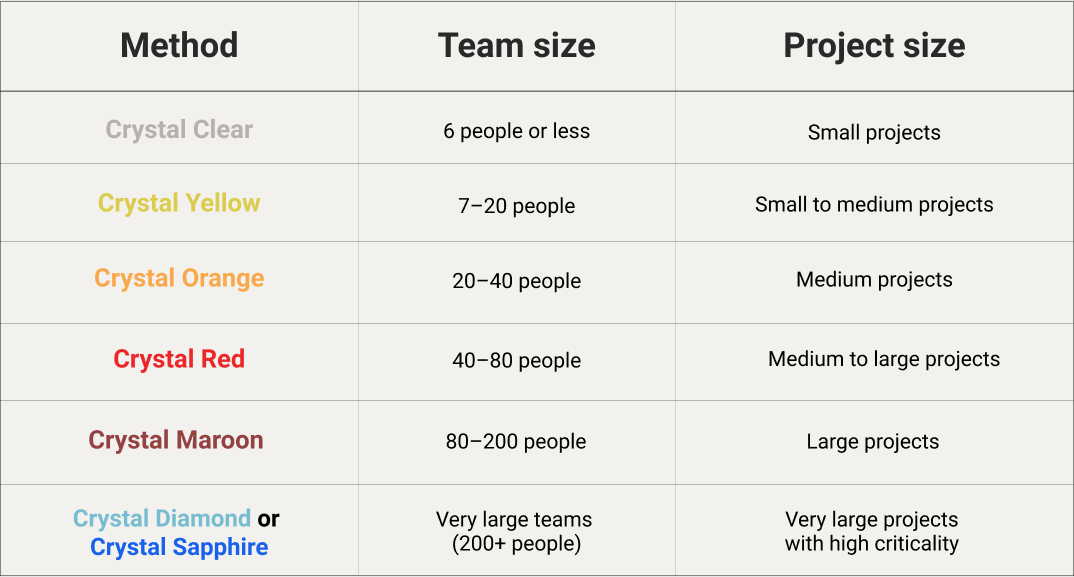Select the Crystal Orange method name

click(x=179, y=278)
